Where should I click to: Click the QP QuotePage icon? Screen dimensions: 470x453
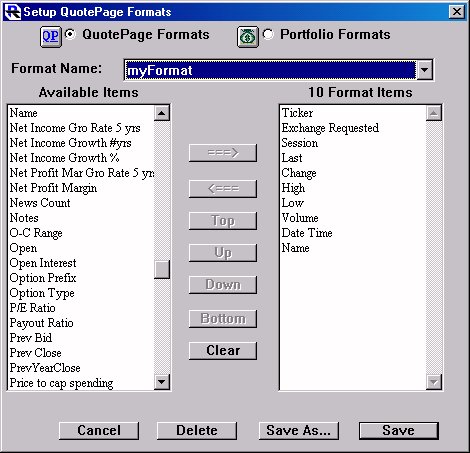pyautogui.click(x=51, y=36)
